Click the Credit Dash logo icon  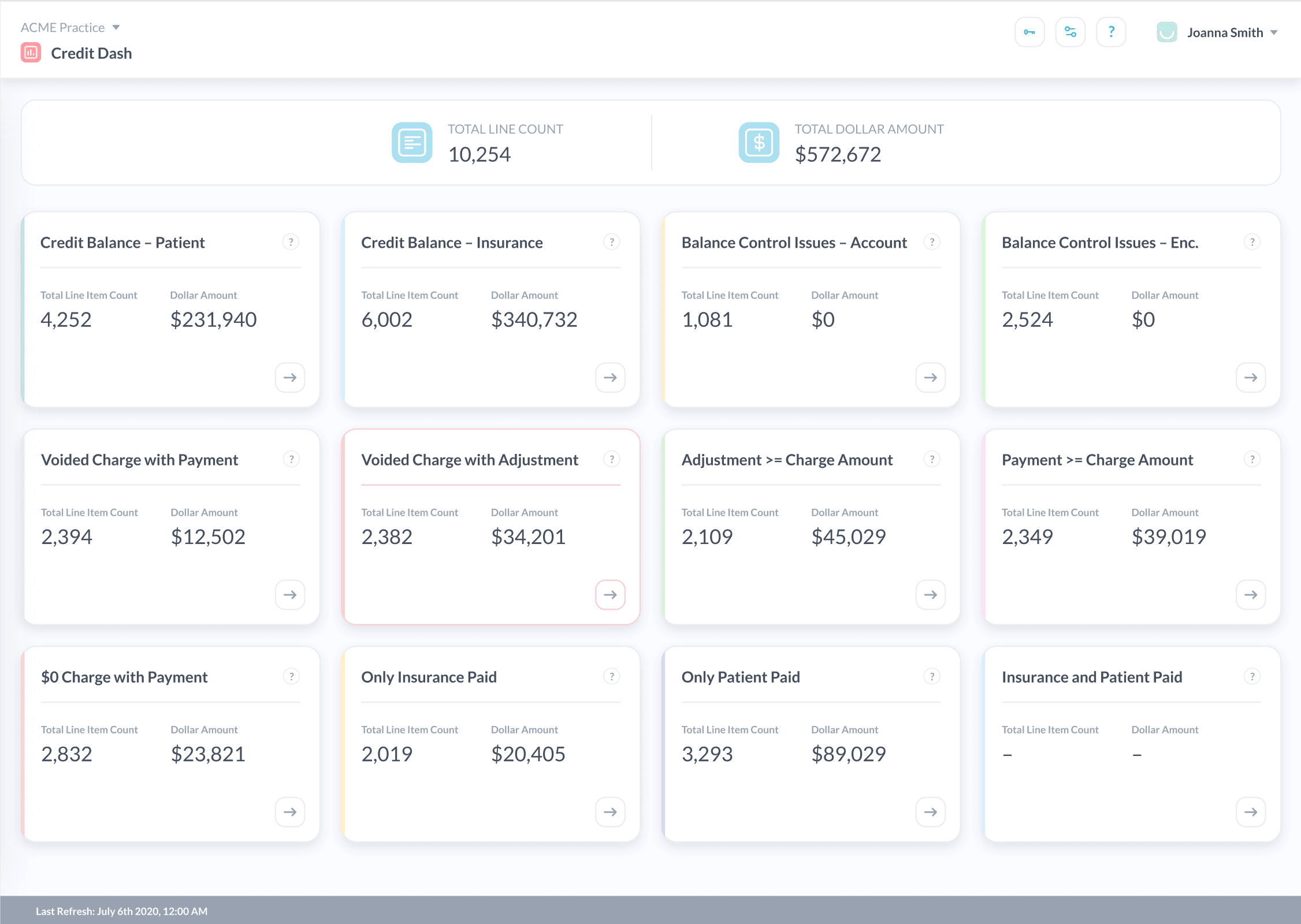[31, 53]
